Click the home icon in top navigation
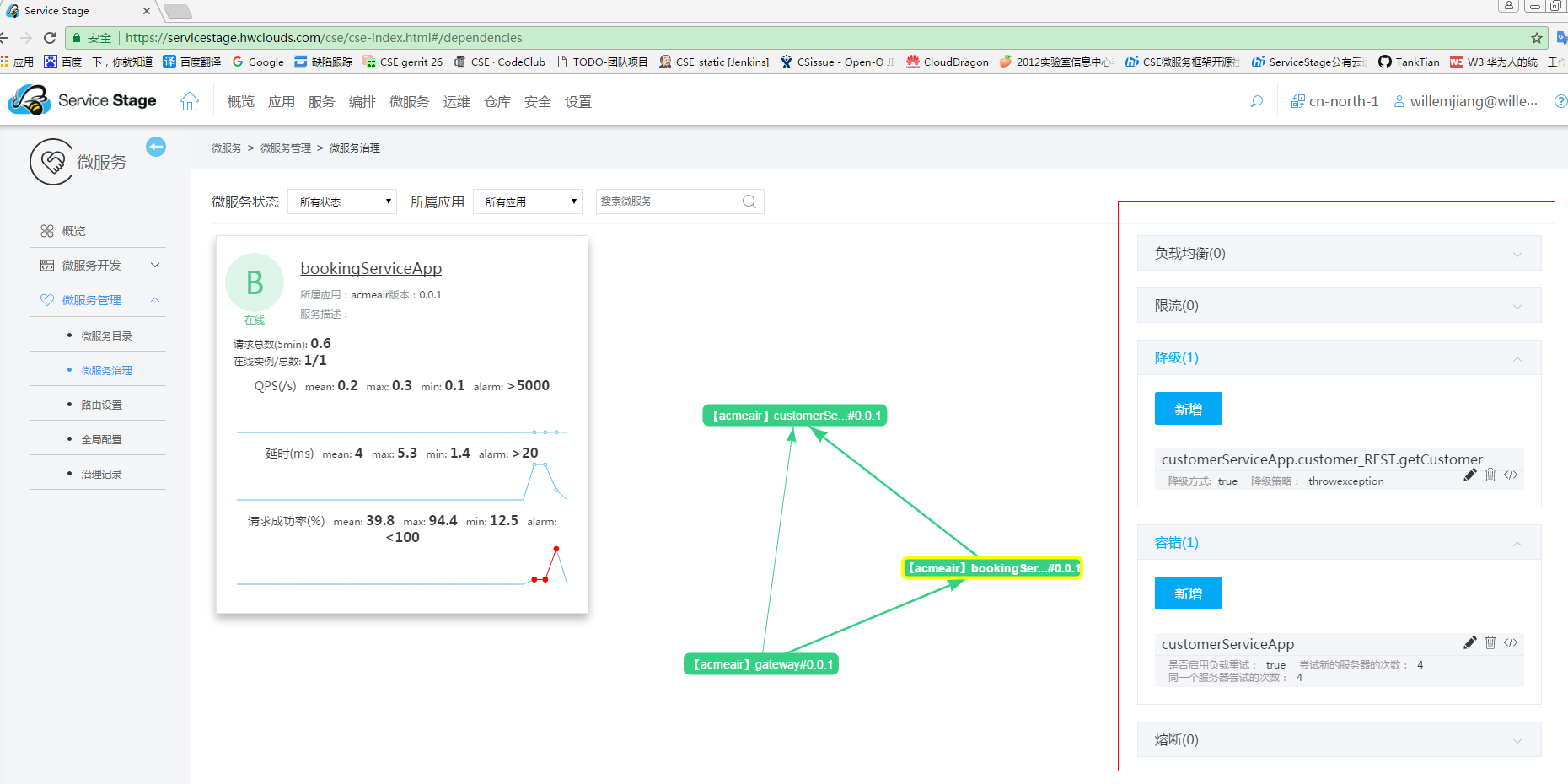The width and height of the screenshot is (1568, 784). (190, 101)
